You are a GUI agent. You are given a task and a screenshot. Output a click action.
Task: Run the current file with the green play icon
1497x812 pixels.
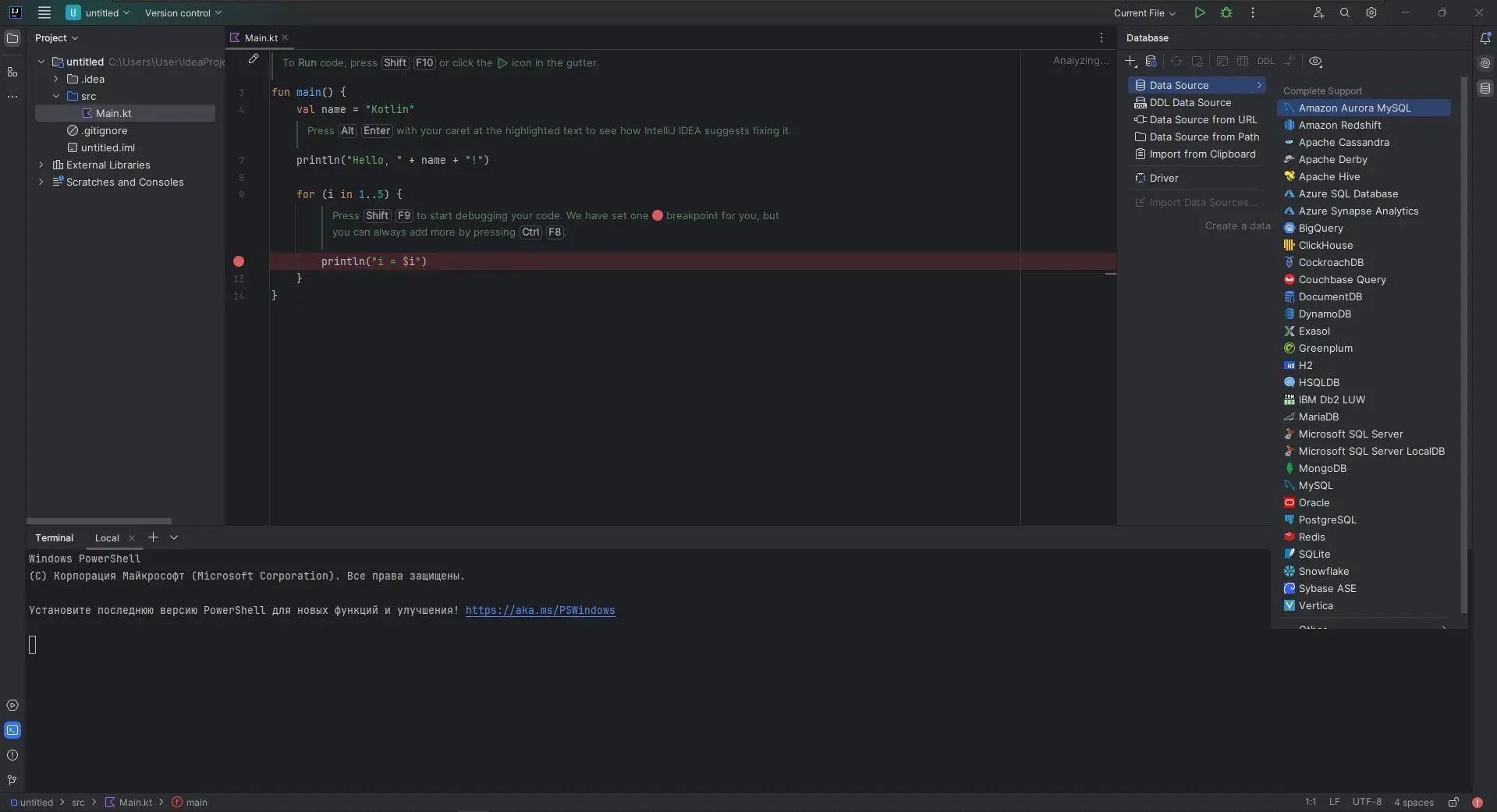pos(1199,12)
